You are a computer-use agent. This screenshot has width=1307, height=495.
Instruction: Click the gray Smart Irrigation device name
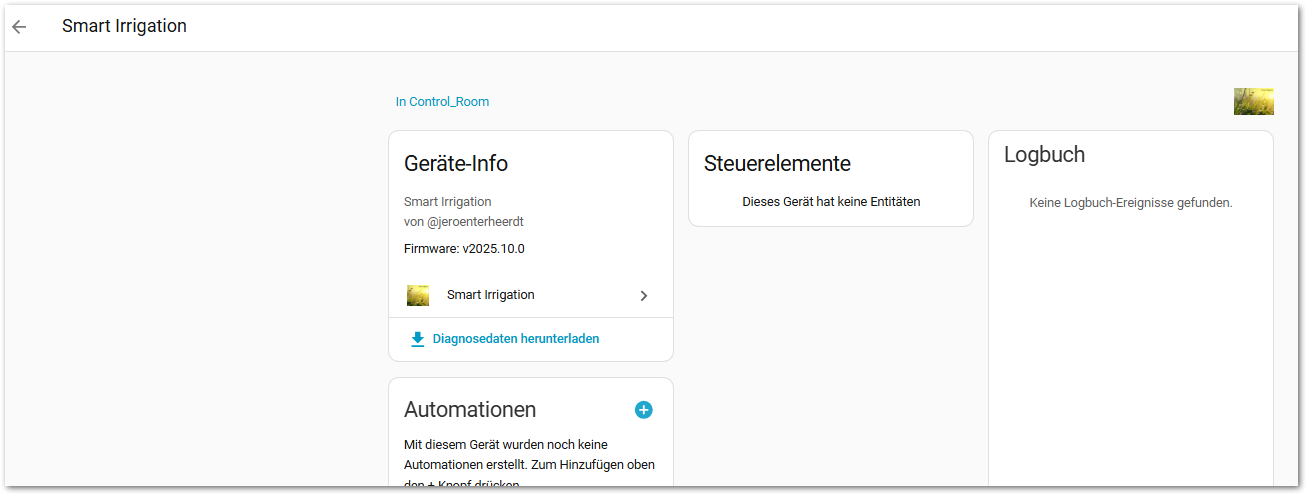point(447,202)
